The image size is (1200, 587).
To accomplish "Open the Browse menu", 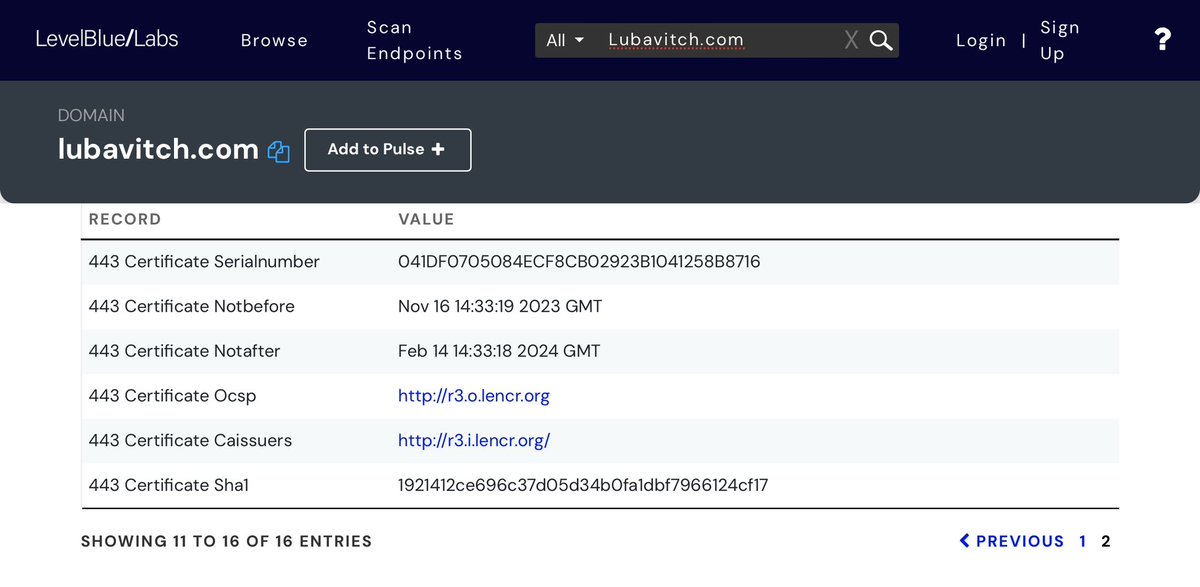I will [274, 40].
